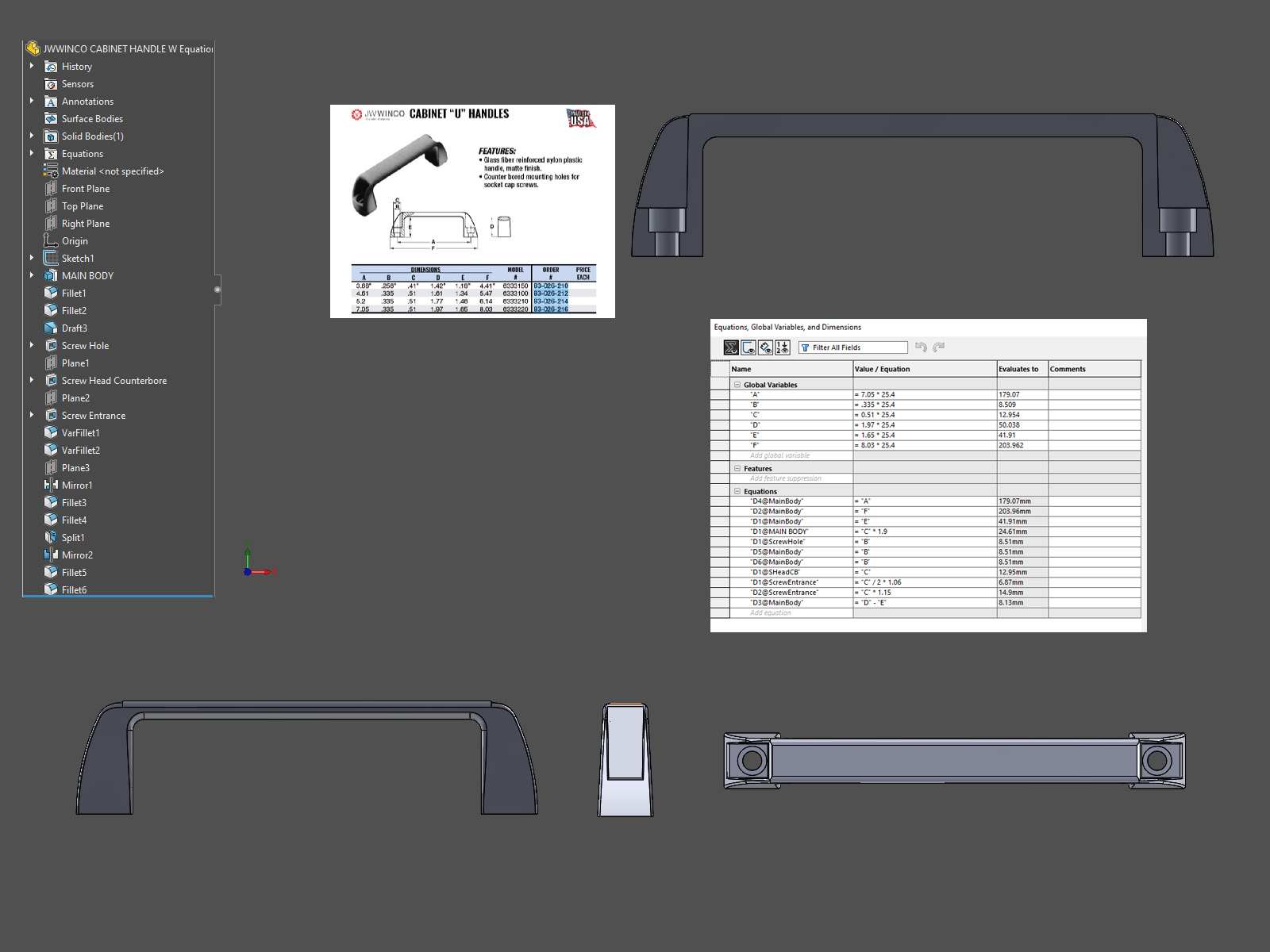This screenshot has width=1270, height=952.
Task: Select the Front Plane icon
Action: (x=51, y=189)
